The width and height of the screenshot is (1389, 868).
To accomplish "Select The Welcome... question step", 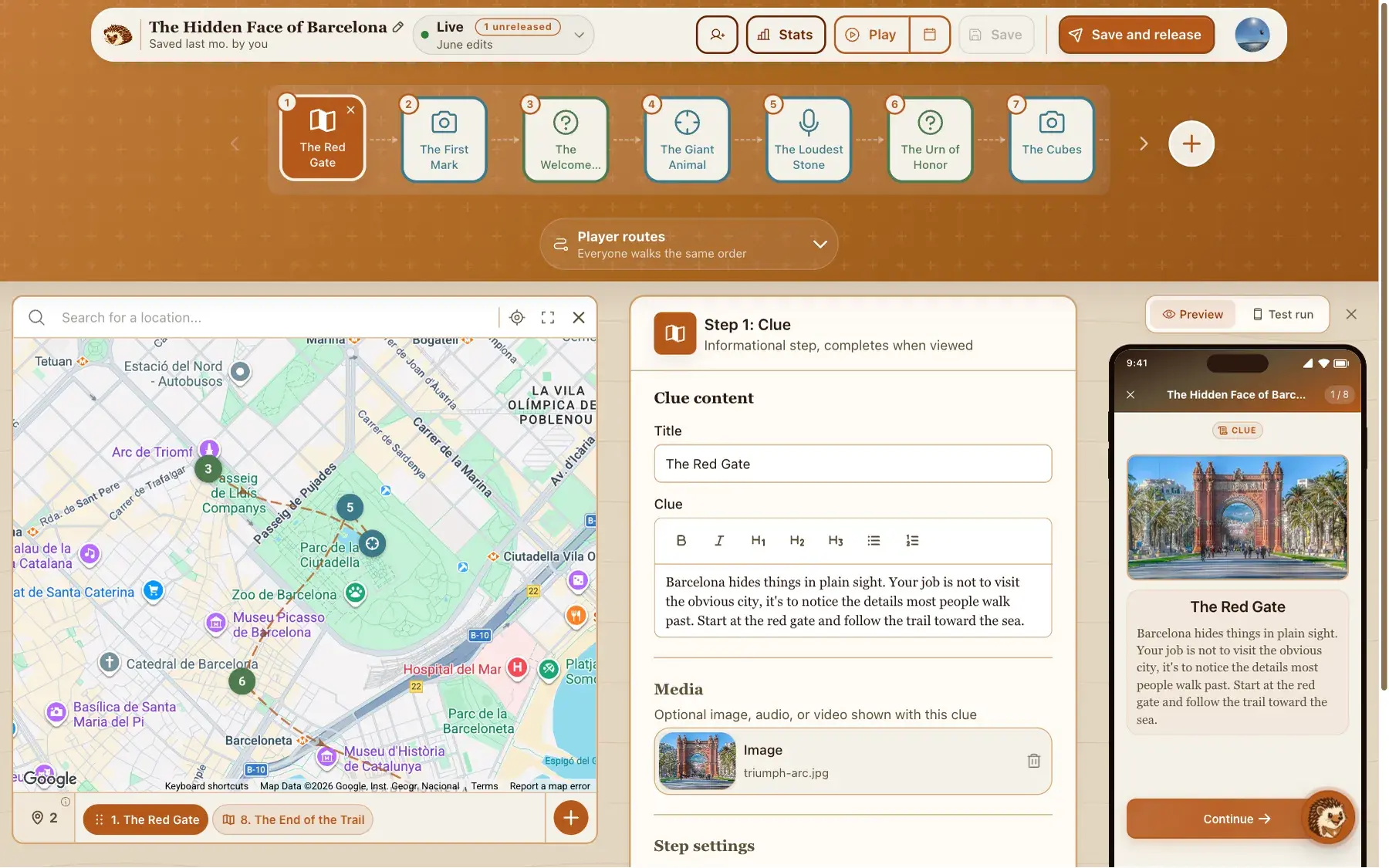I will tap(566, 140).
